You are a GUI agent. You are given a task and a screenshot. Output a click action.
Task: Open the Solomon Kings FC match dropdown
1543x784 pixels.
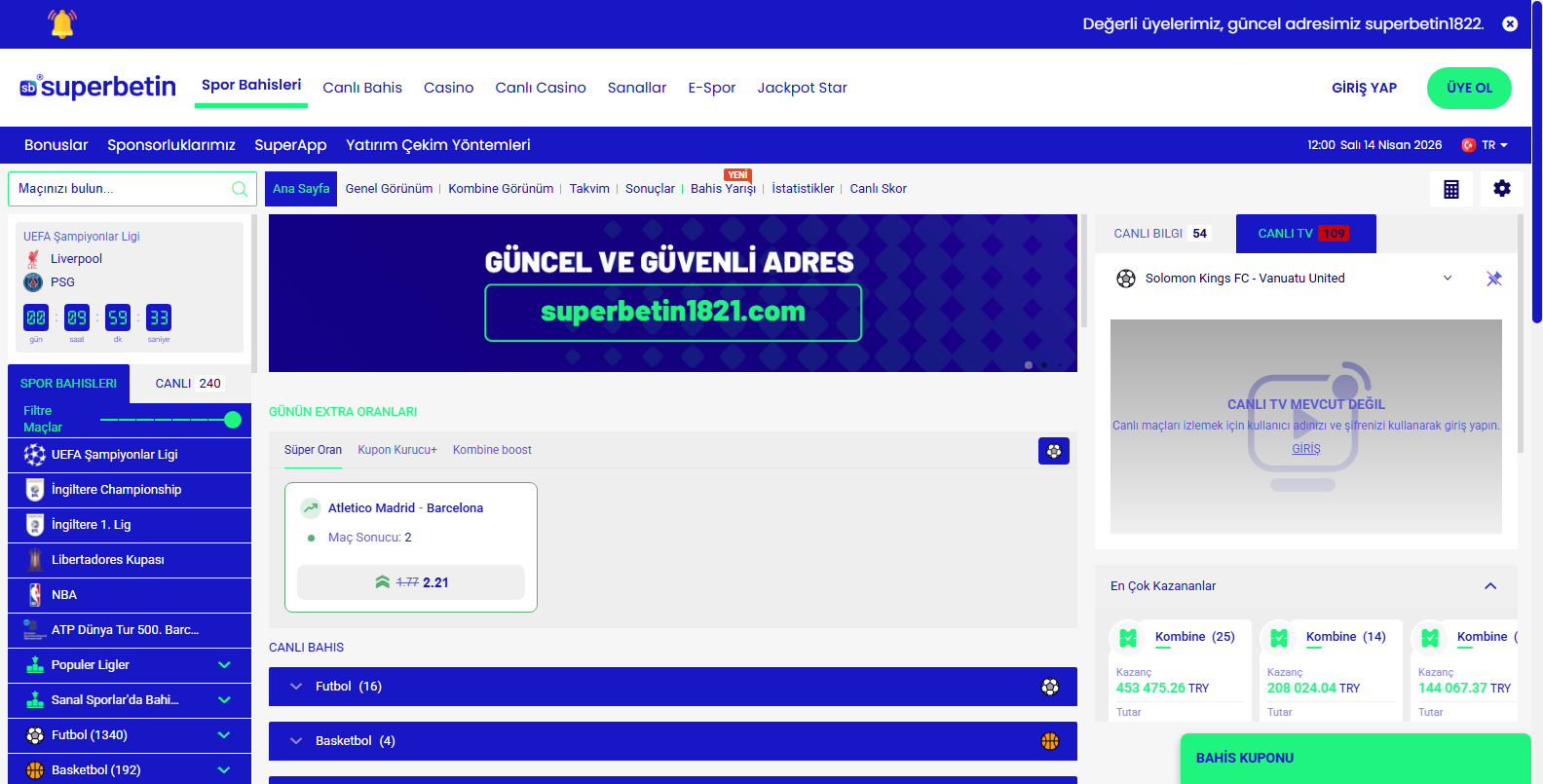pos(1448,279)
